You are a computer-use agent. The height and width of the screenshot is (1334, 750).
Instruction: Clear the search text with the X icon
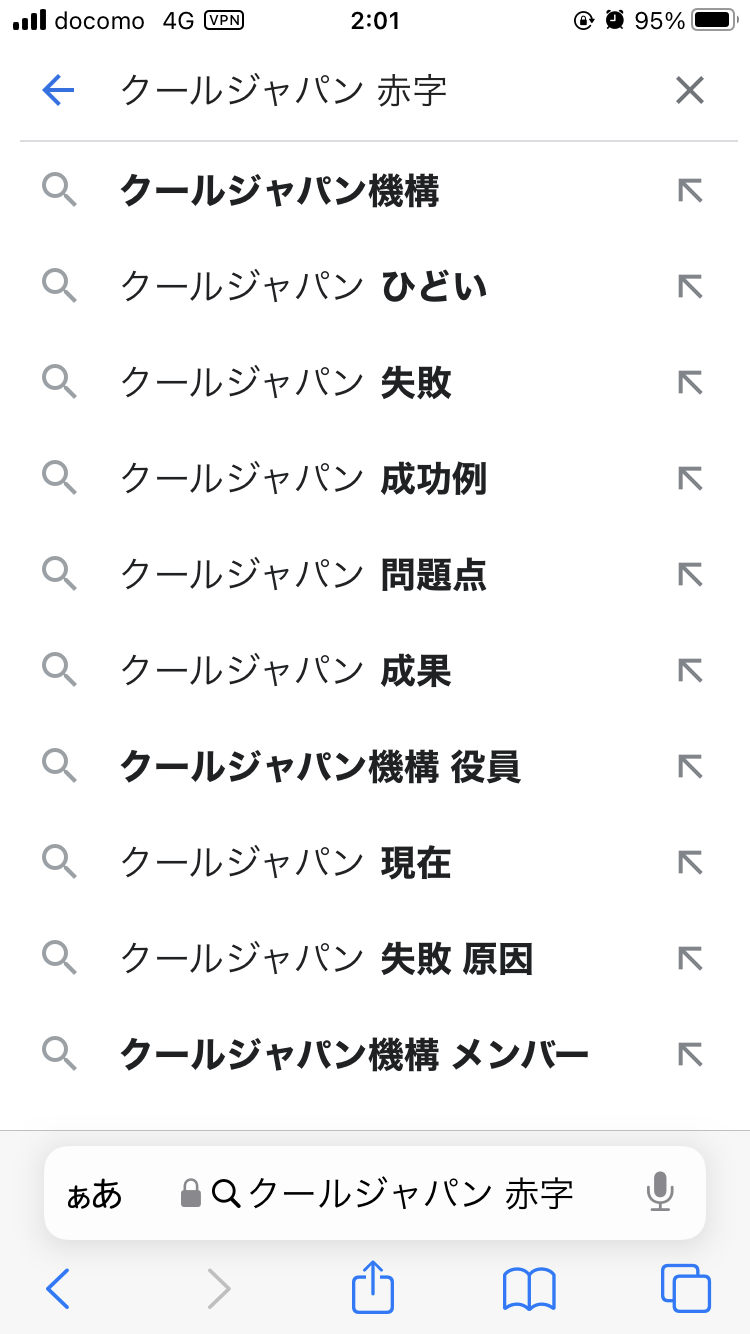point(690,92)
